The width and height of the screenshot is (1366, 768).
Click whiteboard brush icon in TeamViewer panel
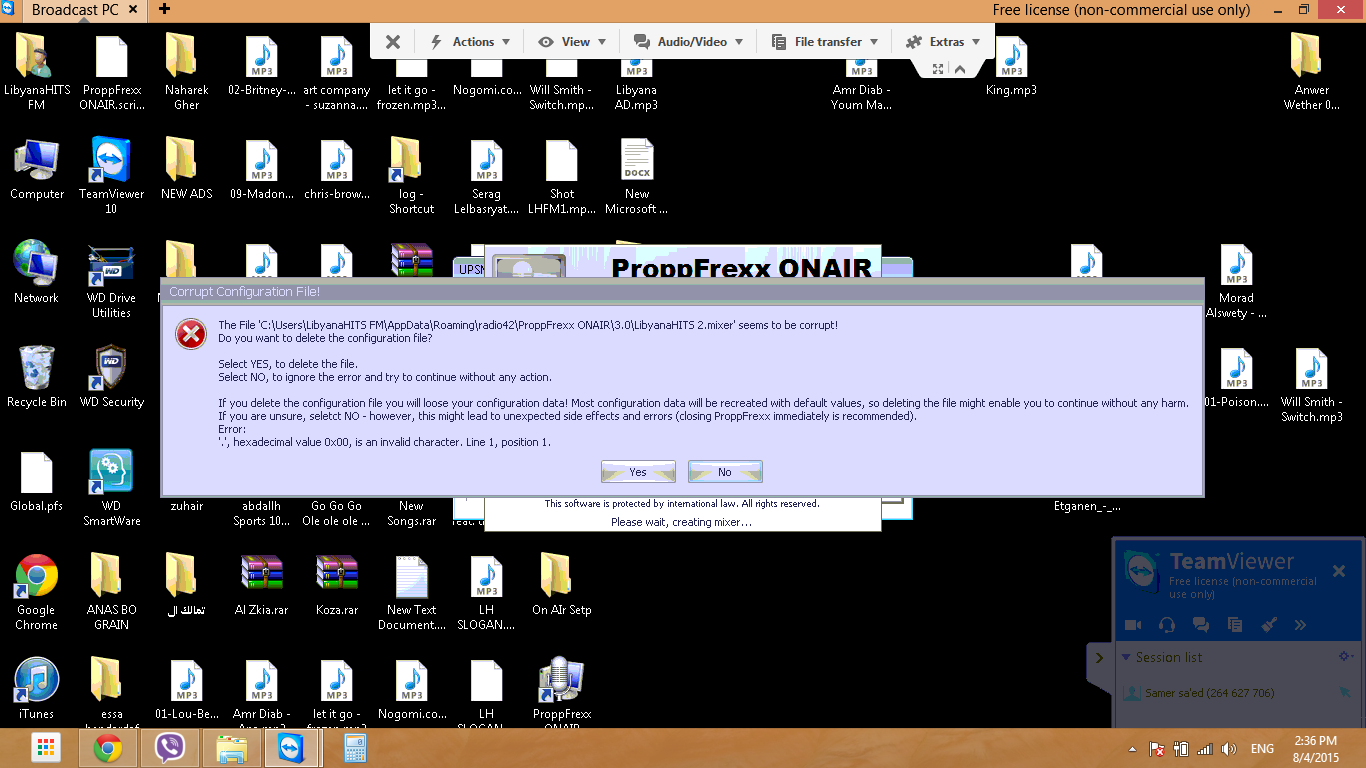click(1268, 625)
